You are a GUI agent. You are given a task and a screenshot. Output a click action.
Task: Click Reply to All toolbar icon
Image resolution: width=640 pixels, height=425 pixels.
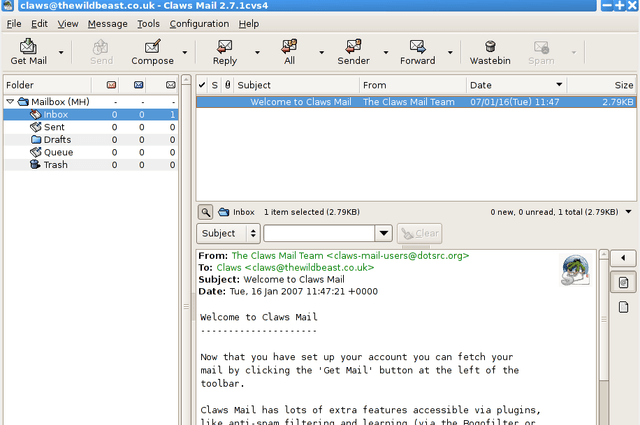pos(289,51)
